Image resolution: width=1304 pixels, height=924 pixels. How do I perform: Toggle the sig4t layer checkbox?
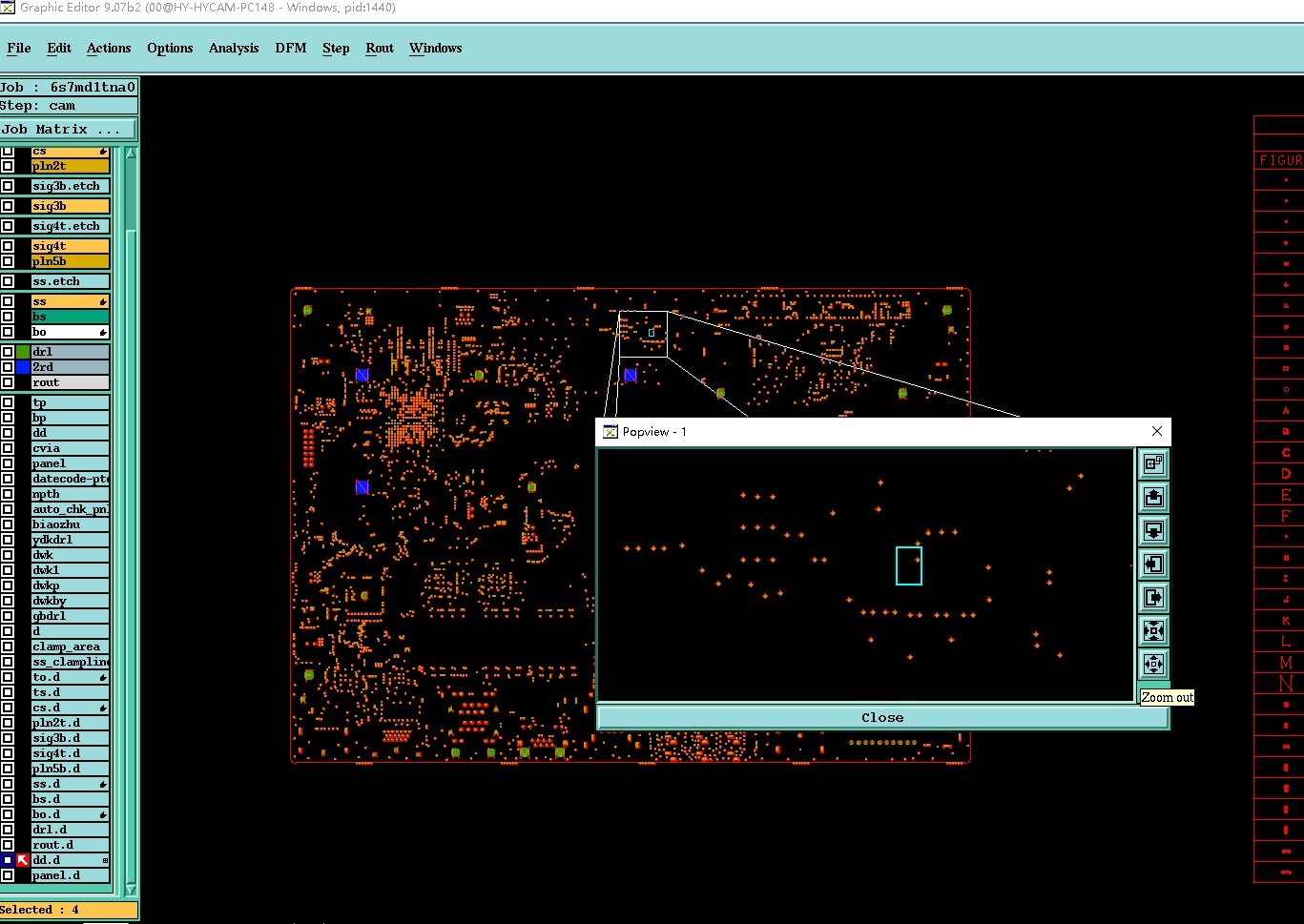(x=8, y=246)
